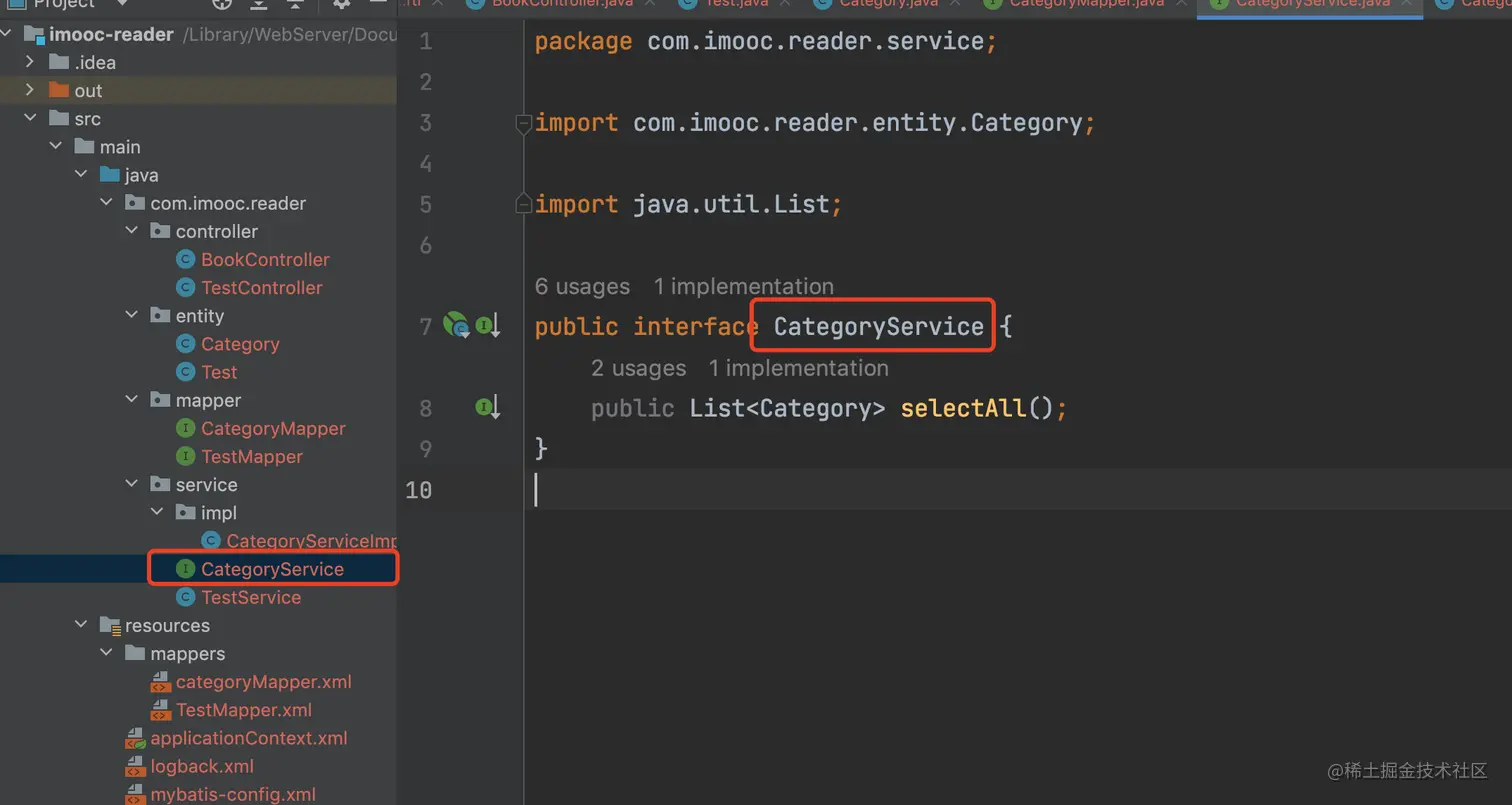Click the XML file icon beside logback.xml
Viewport: 1512px width, 805px height.
[x=135, y=767]
